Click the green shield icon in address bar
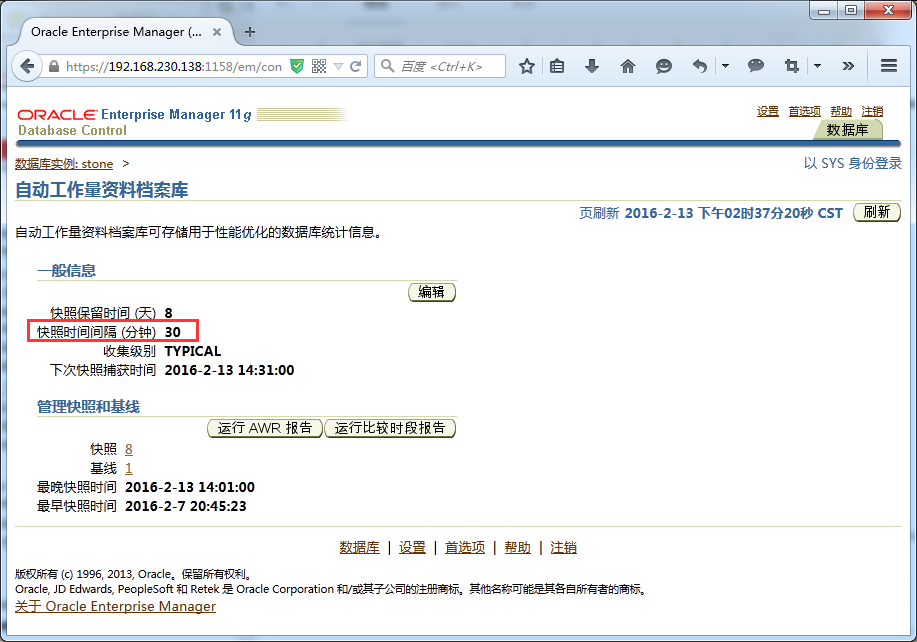Image resolution: width=917 pixels, height=642 pixels. (x=297, y=67)
